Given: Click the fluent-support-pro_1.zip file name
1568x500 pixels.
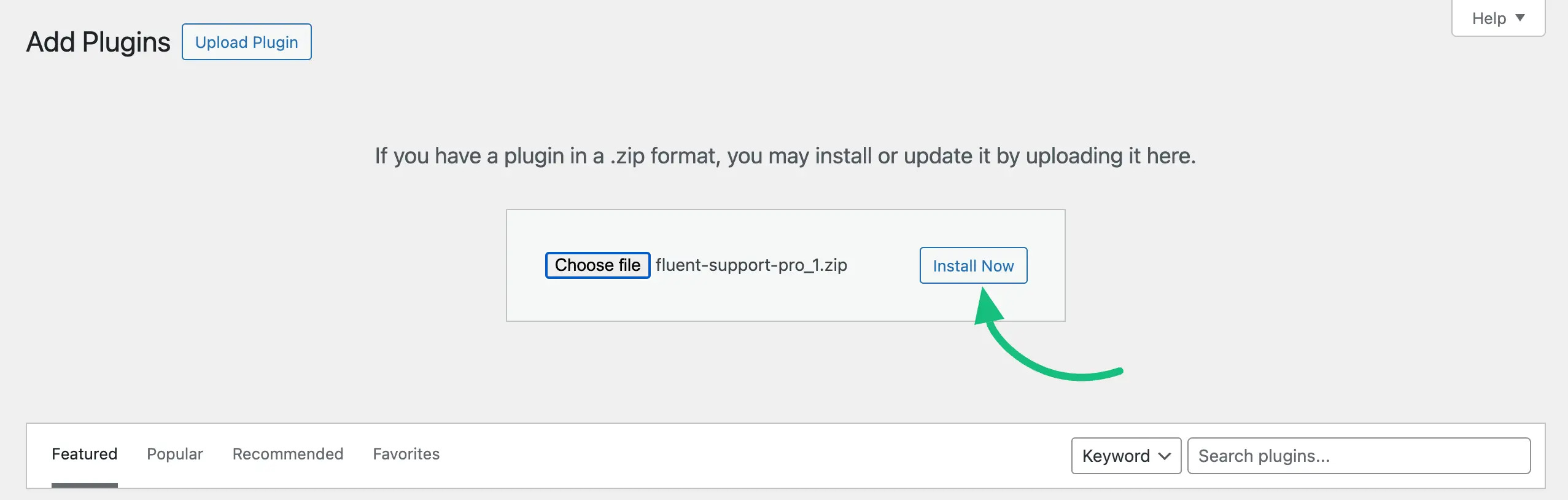Looking at the screenshot, I should 751,265.
